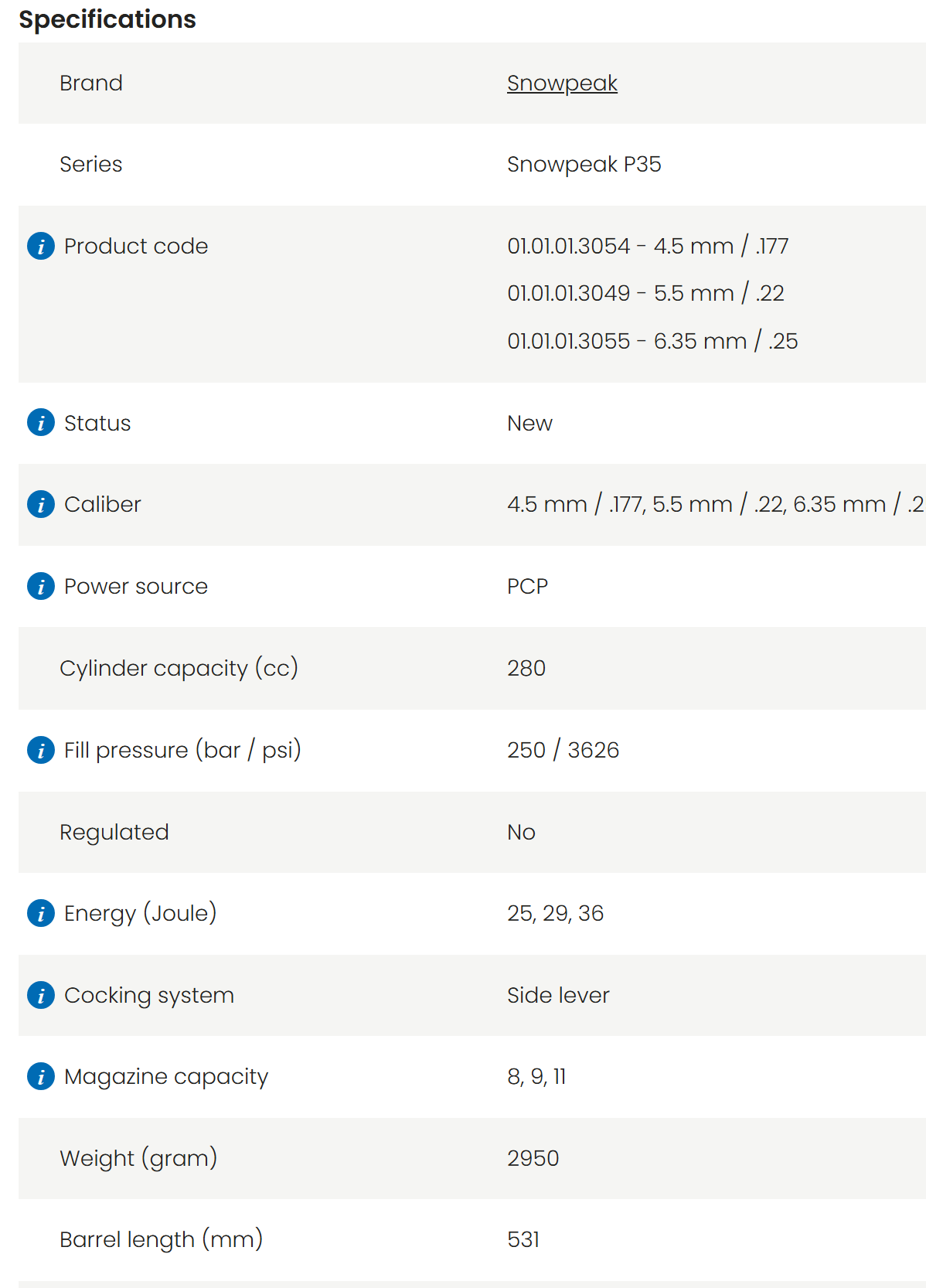This screenshot has height=1288, width=926.
Task: Click the Side lever cocking system value
Action: [x=558, y=995]
